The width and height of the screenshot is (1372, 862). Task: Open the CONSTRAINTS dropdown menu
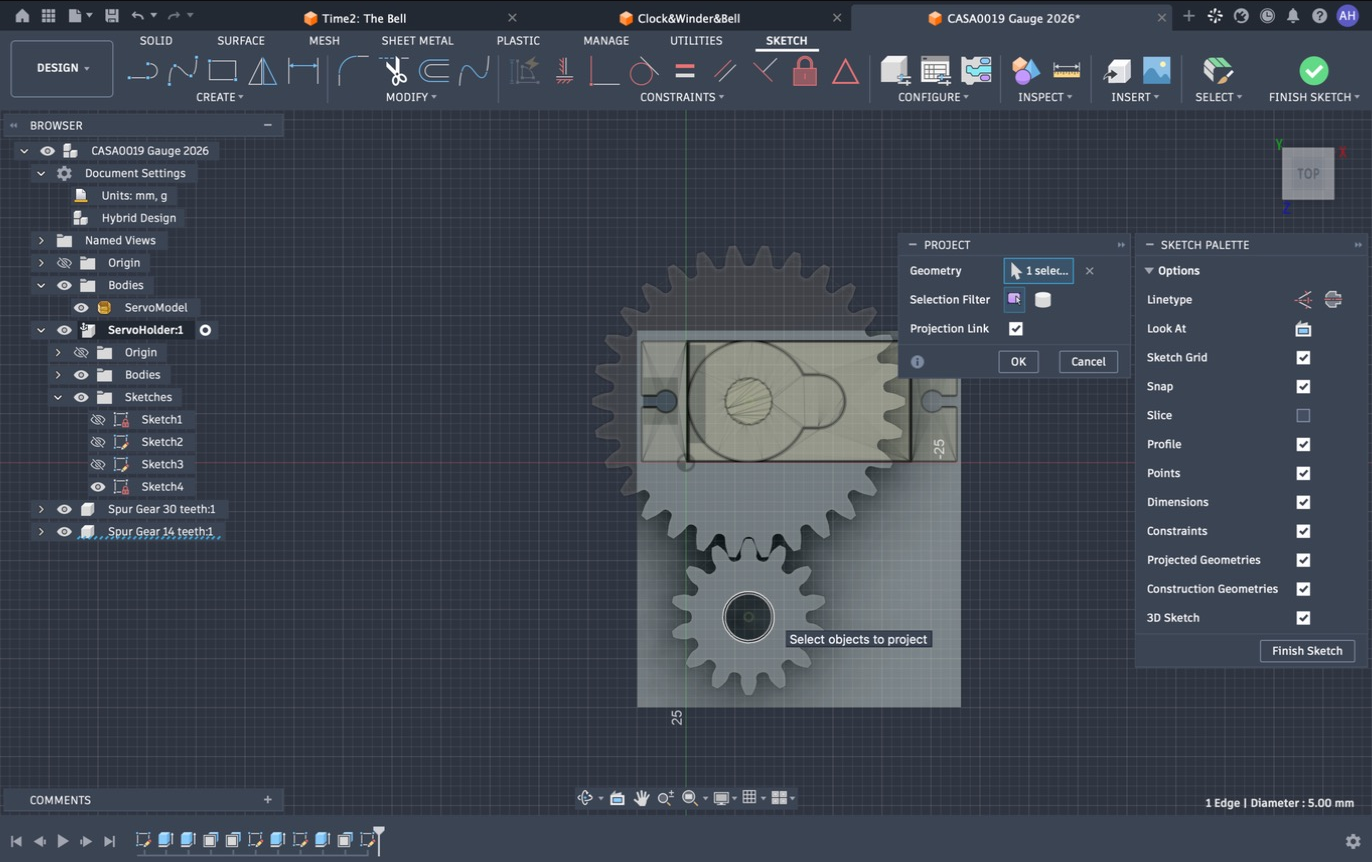pyautogui.click(x=682, y=97)
